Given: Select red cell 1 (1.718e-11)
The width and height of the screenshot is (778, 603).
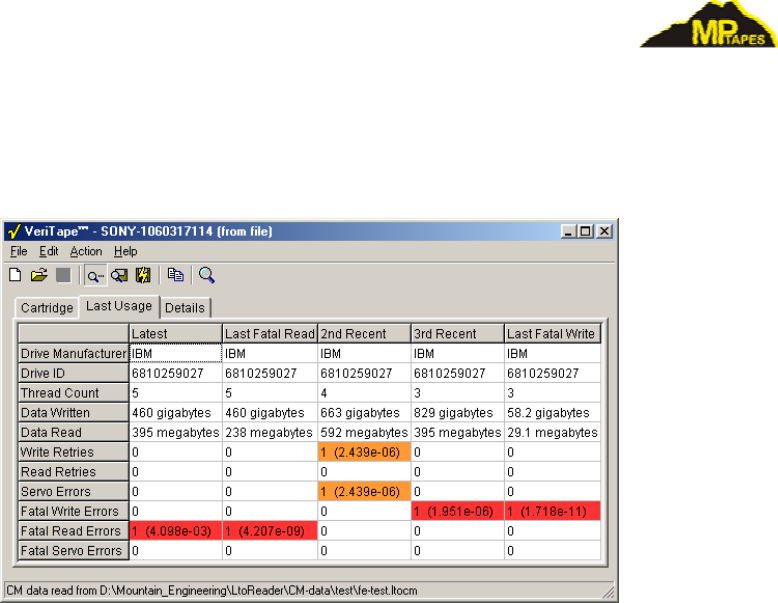Looking at the screenshot, I should pyautogui.click(x=552, y=511).
